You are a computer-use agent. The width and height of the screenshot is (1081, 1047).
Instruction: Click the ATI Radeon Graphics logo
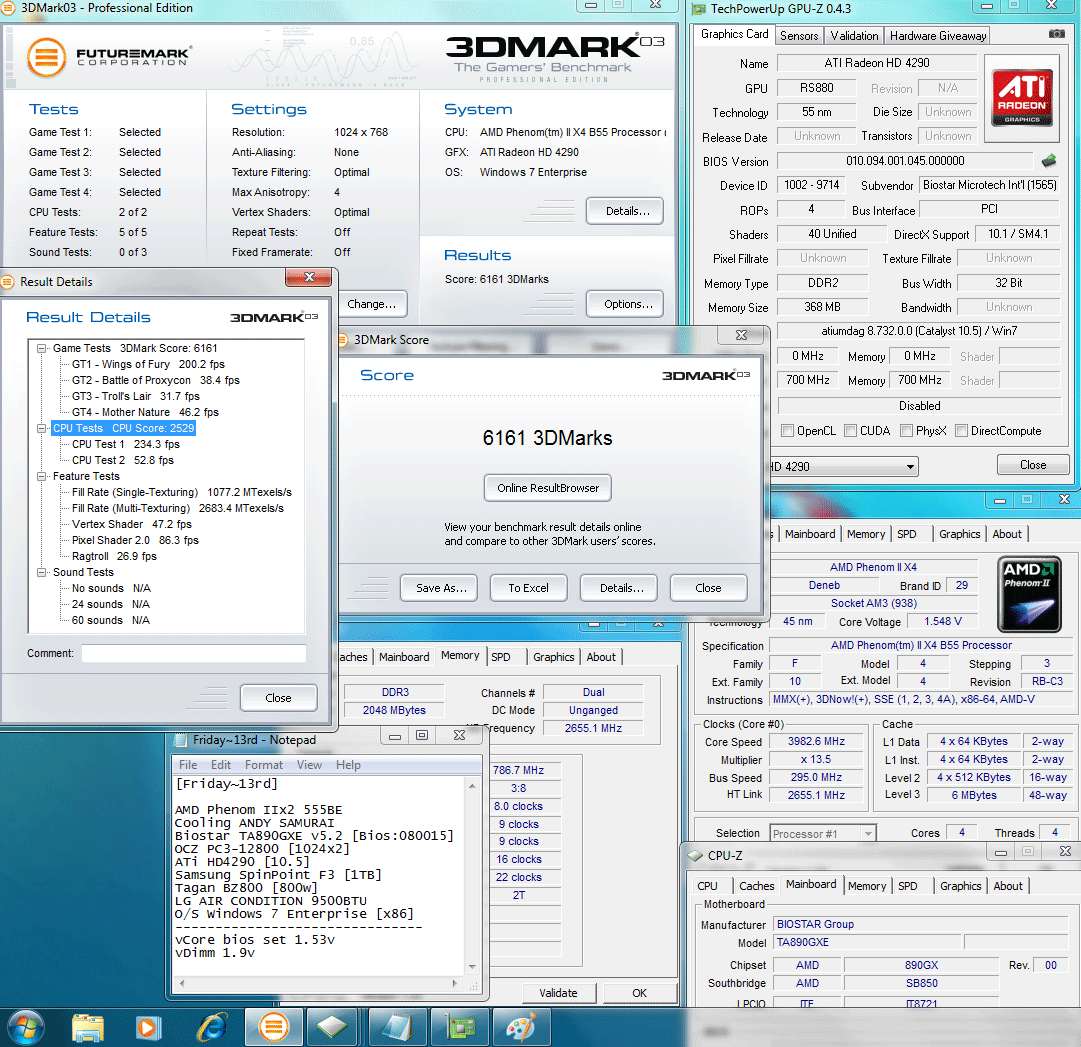point(1022,98)
